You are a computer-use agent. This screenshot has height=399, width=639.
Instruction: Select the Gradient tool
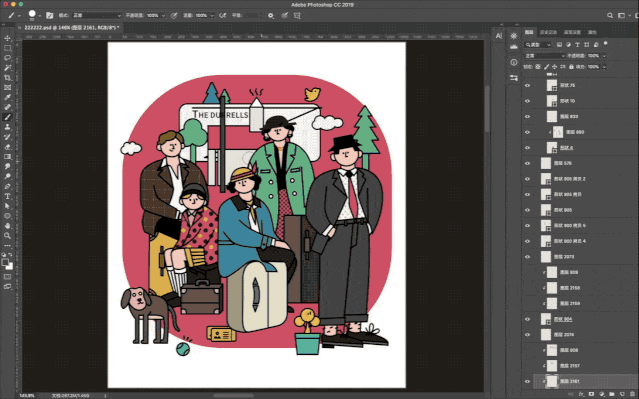(x=7, y=157)
